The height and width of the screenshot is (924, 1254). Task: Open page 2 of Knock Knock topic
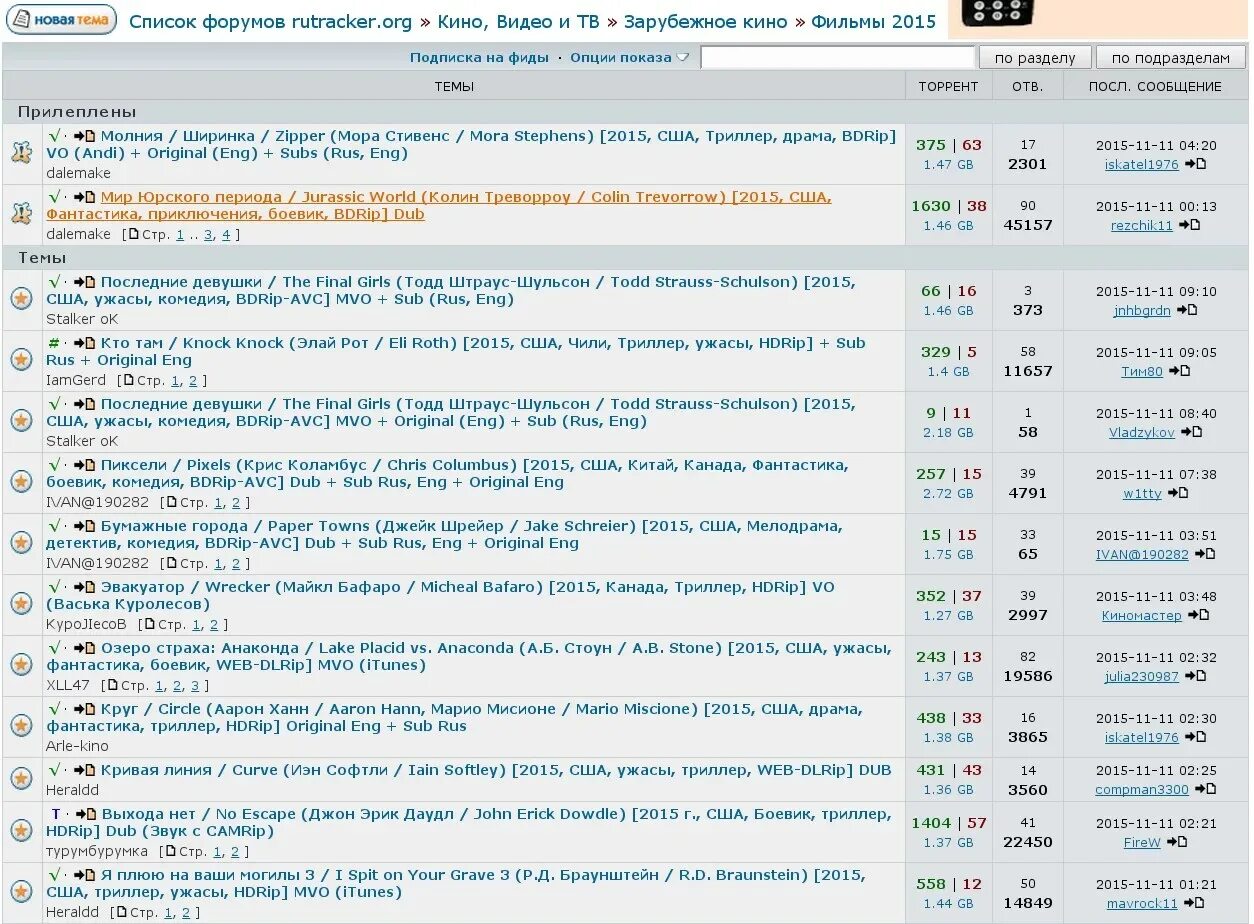pyautogui.click(x=193, y=381)
